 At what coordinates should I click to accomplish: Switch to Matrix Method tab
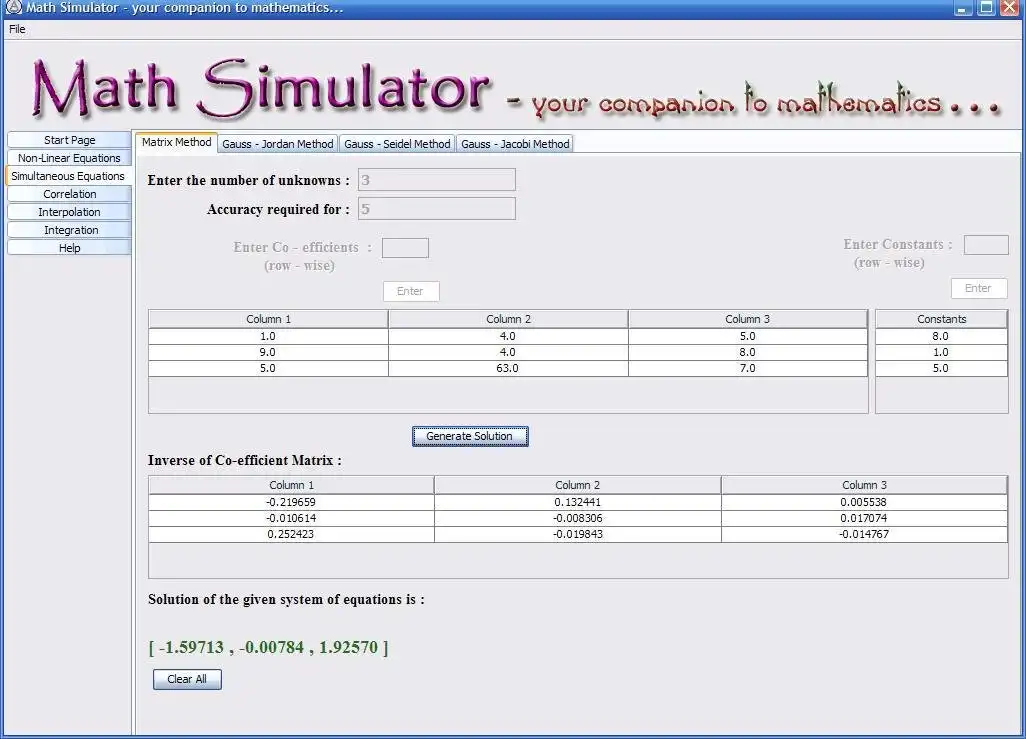(x=176, y=142)
